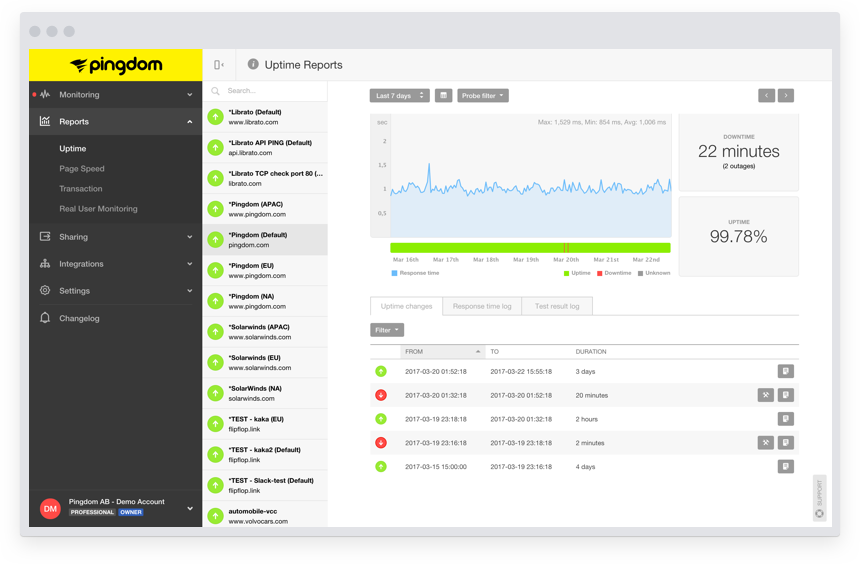Go to previous period with left arrow
This screenshot has height=564, width=860.
(x=766, y=95)
